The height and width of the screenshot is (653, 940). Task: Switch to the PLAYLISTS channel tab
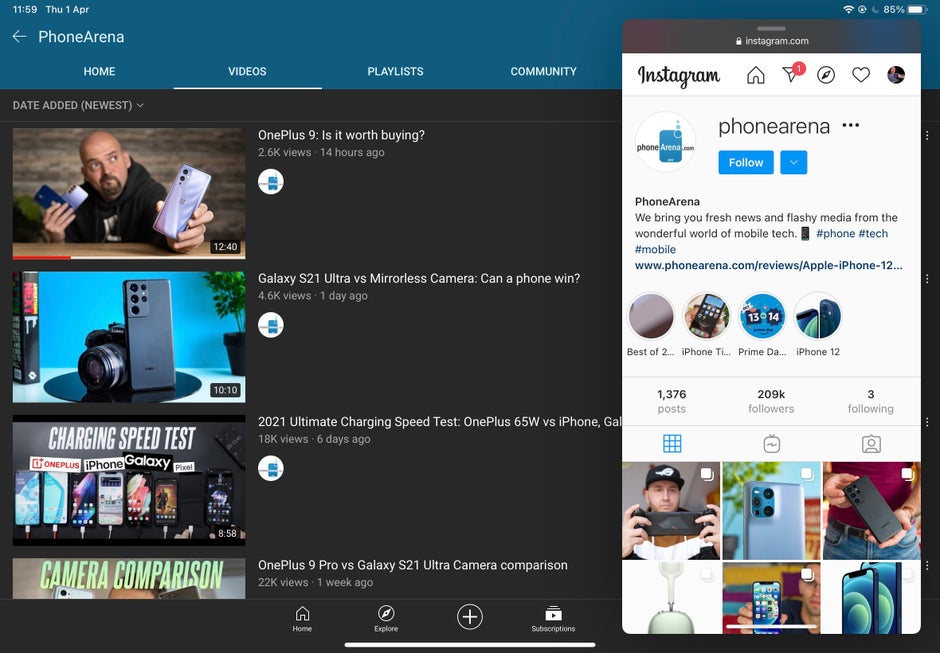(395, 71)
